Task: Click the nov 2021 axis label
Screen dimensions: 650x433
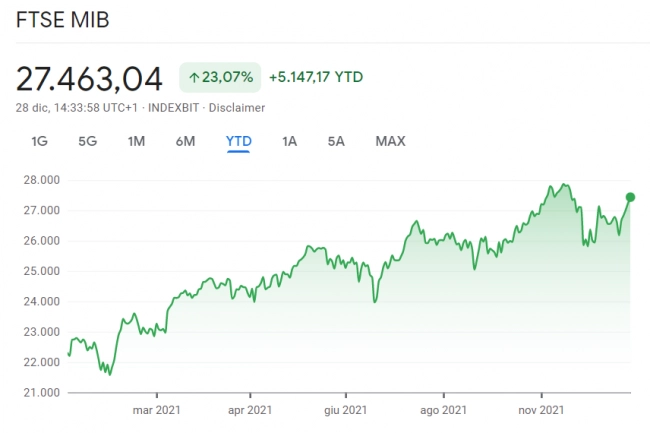Action: [x=540, y=409]
